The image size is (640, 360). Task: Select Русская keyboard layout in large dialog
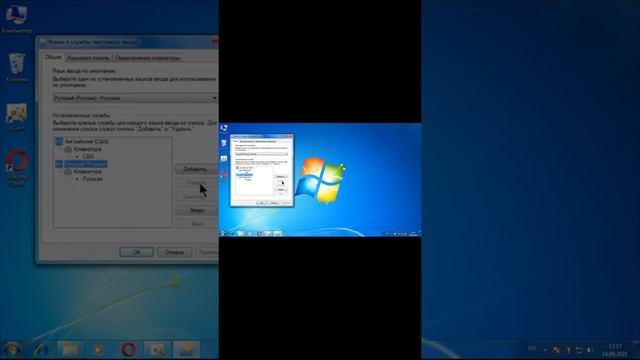[93, 179]
